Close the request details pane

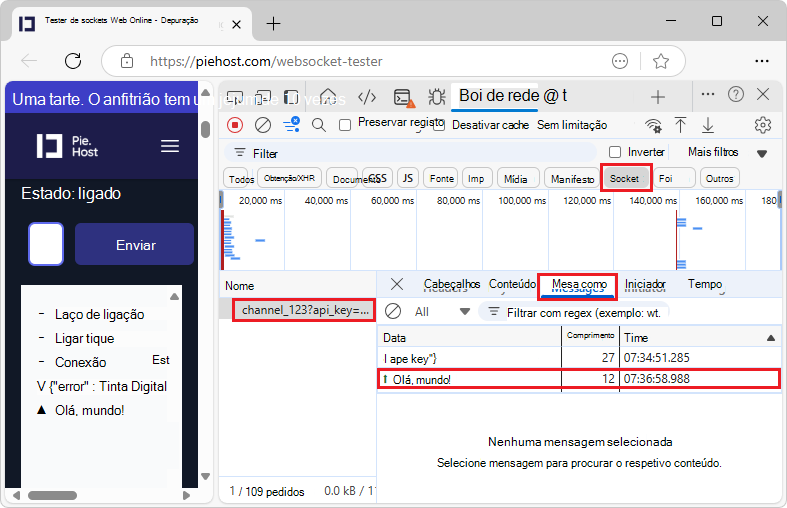tap(397, 284)
